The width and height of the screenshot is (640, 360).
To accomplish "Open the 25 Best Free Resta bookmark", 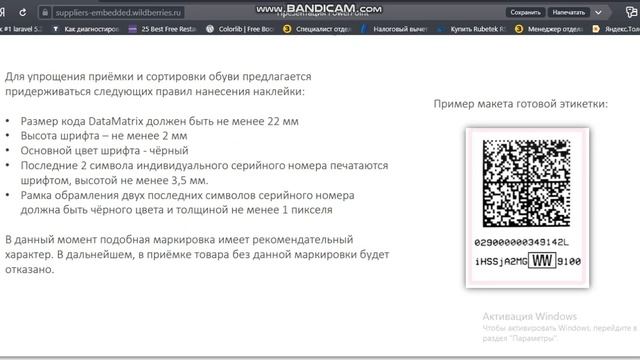I will (162, 29).
